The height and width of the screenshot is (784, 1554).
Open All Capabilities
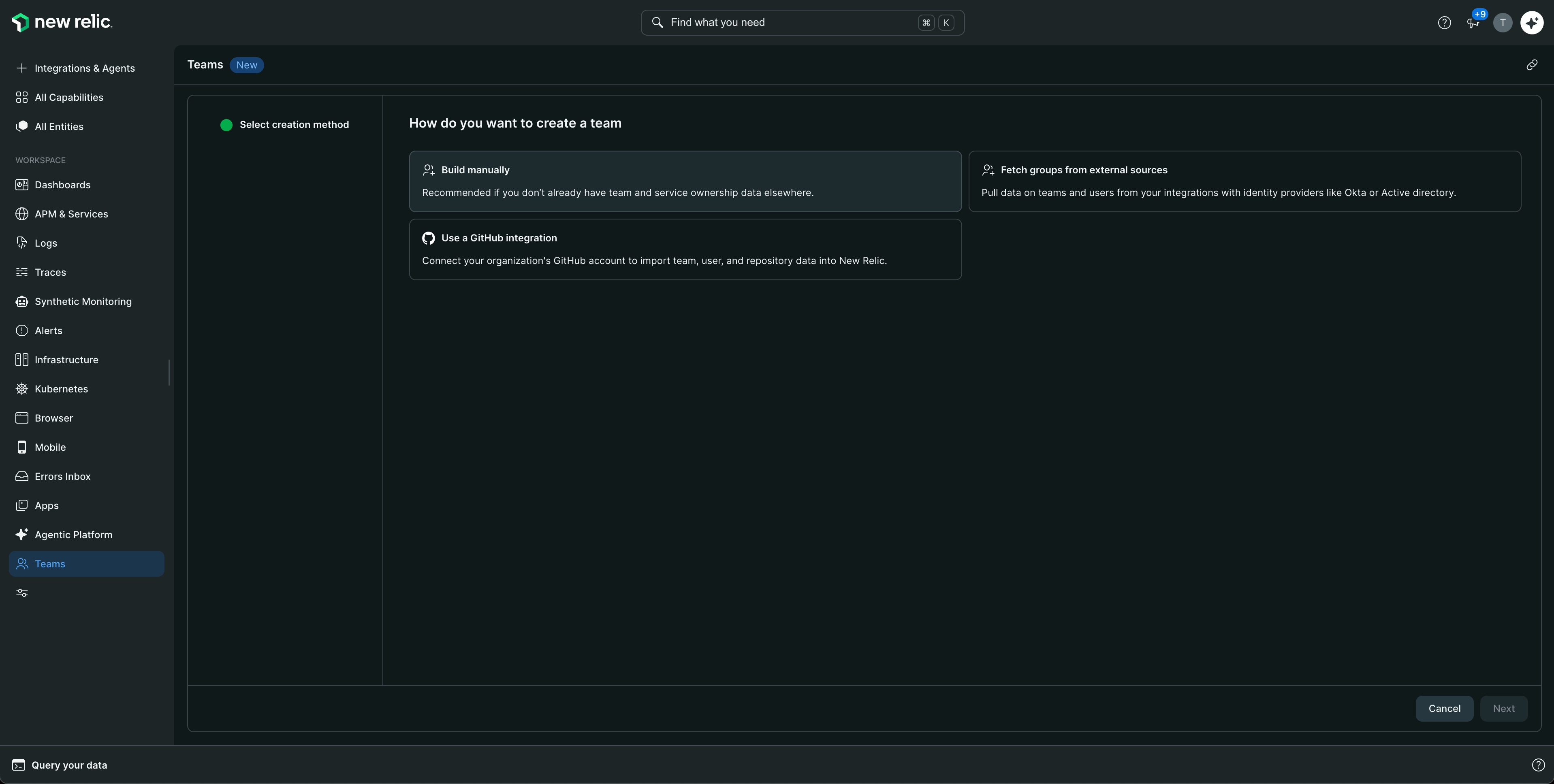click(86, 97)
